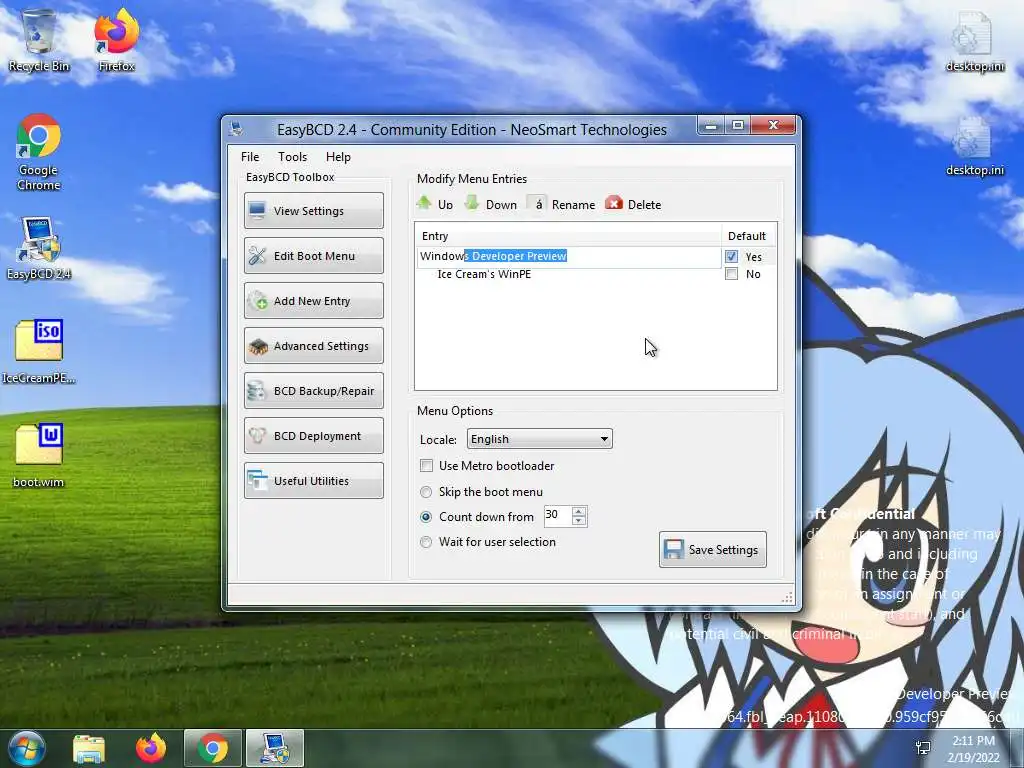Increase the countdown seconds with up arrow
The width and height of the screenshot is (1024, 768).
(579, 511)
